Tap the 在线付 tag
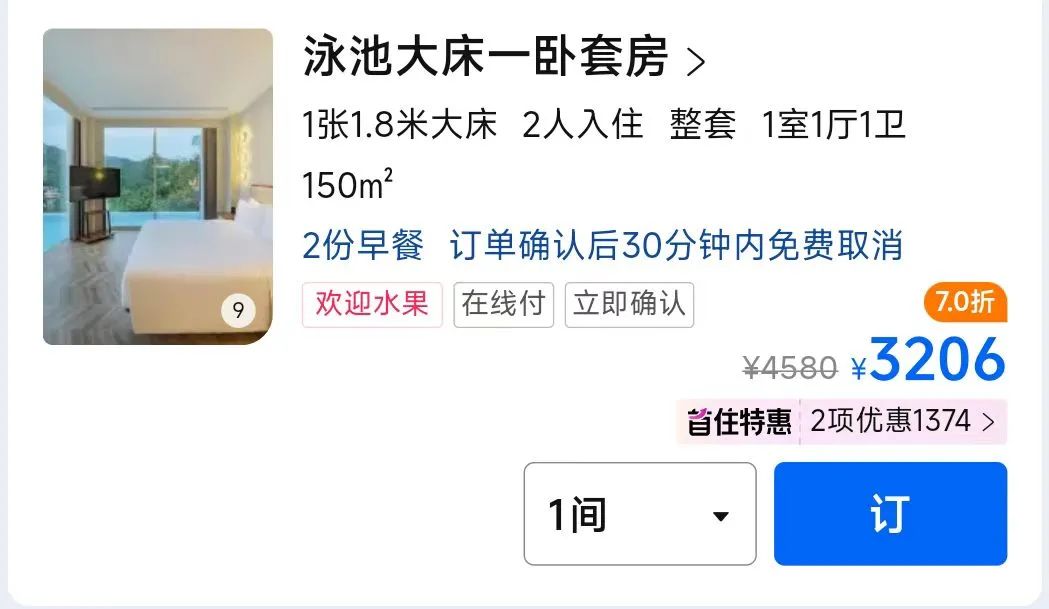 coord(503,304)
